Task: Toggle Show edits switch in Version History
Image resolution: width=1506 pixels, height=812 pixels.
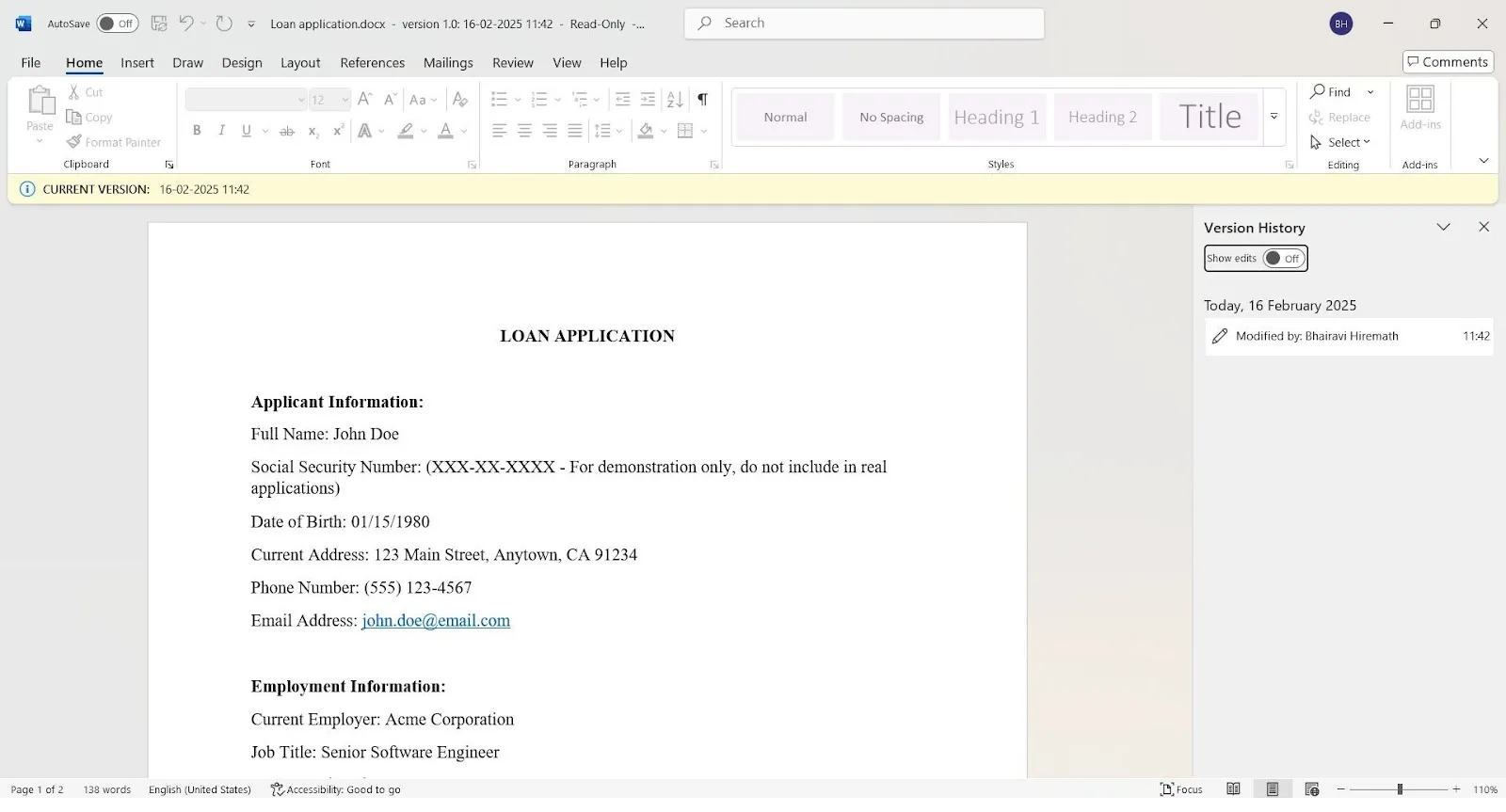Action: pos(1284,258)
